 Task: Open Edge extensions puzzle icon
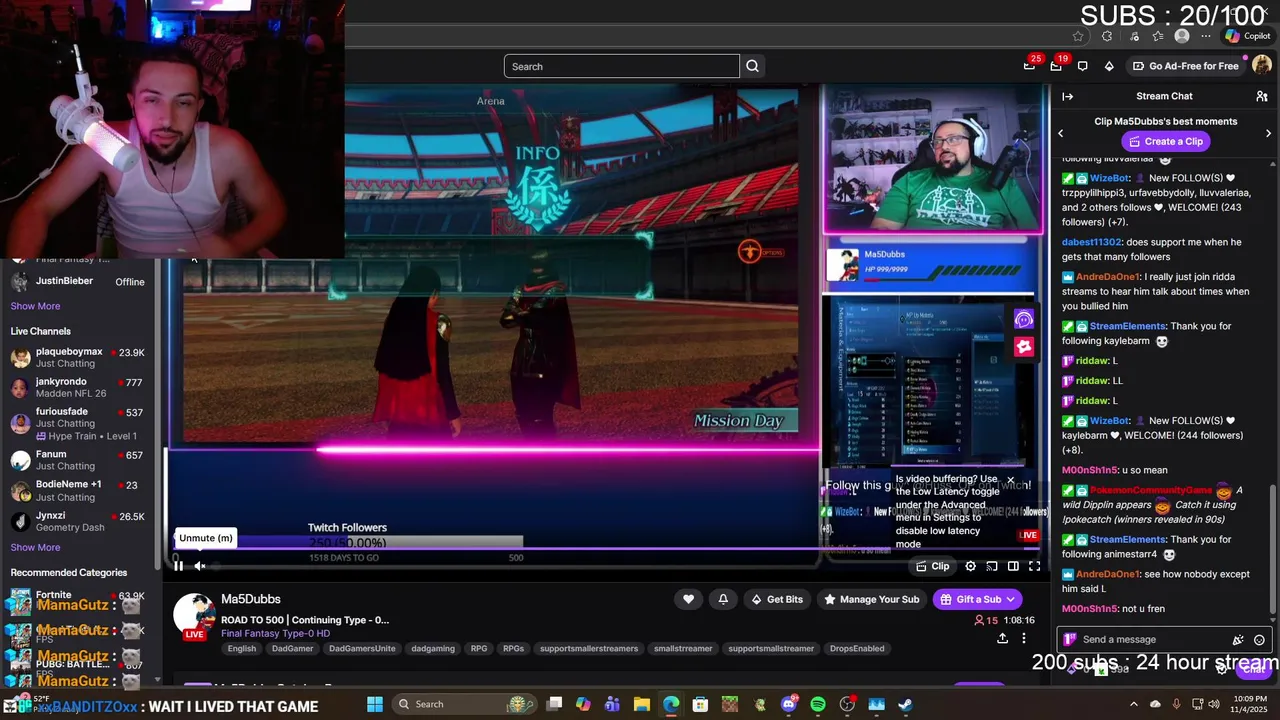(x=1107, y=36)
